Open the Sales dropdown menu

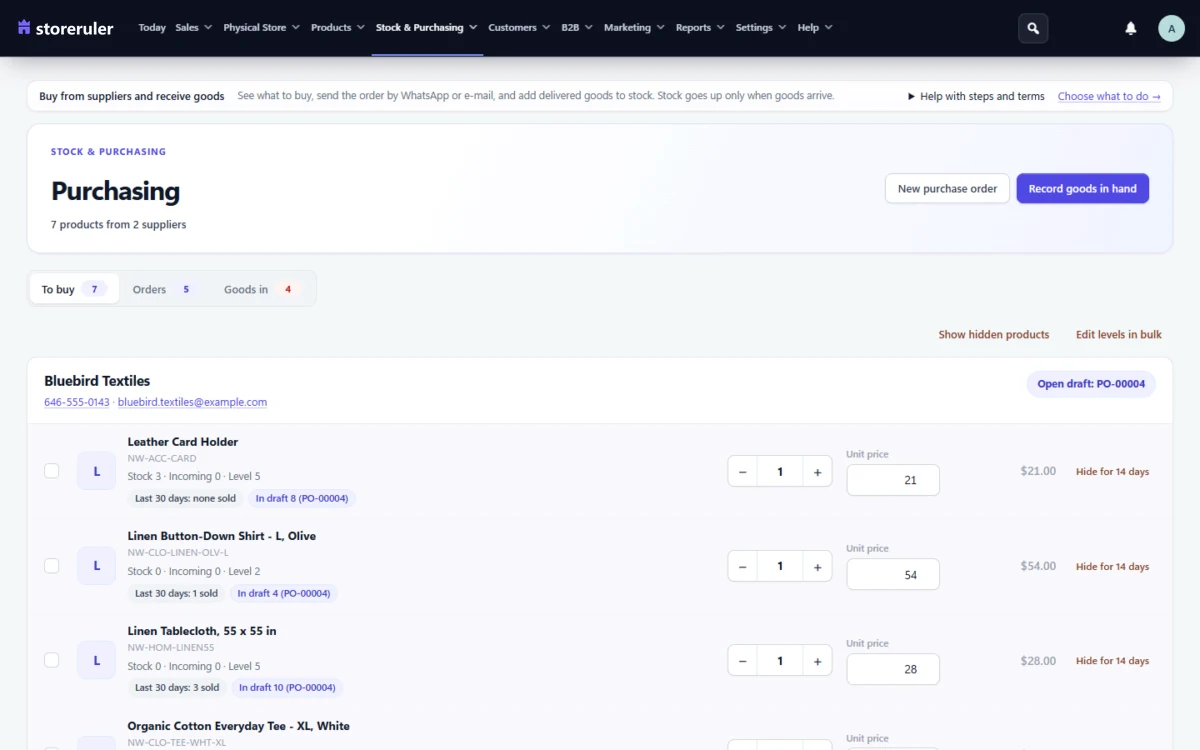(x=194, y=28)
